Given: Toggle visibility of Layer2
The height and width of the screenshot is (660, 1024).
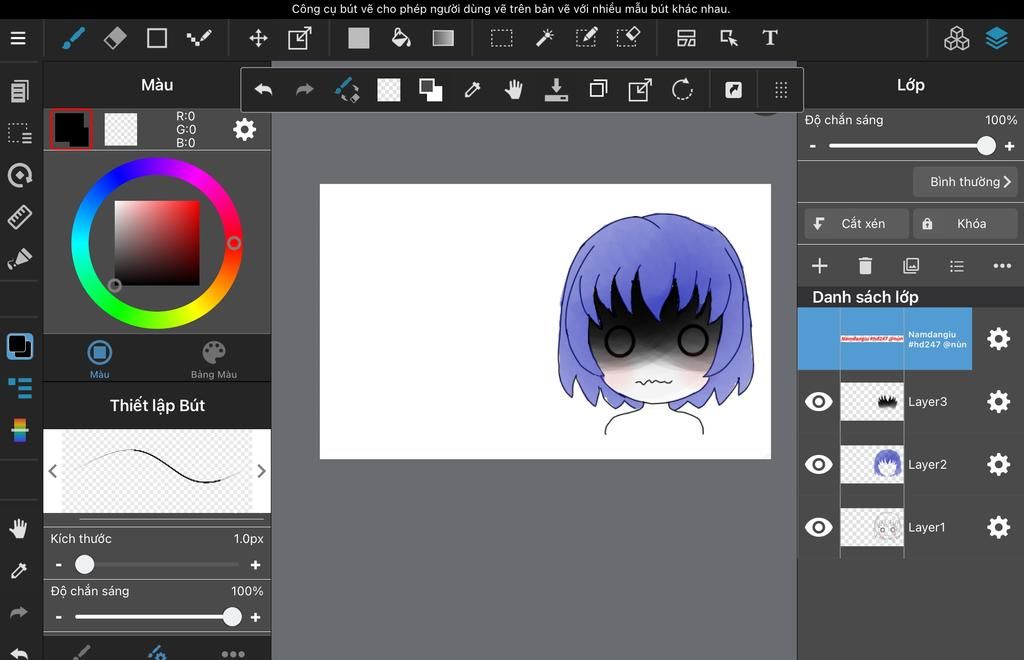Looking at the screenshot, I should [x=818, y=464].
